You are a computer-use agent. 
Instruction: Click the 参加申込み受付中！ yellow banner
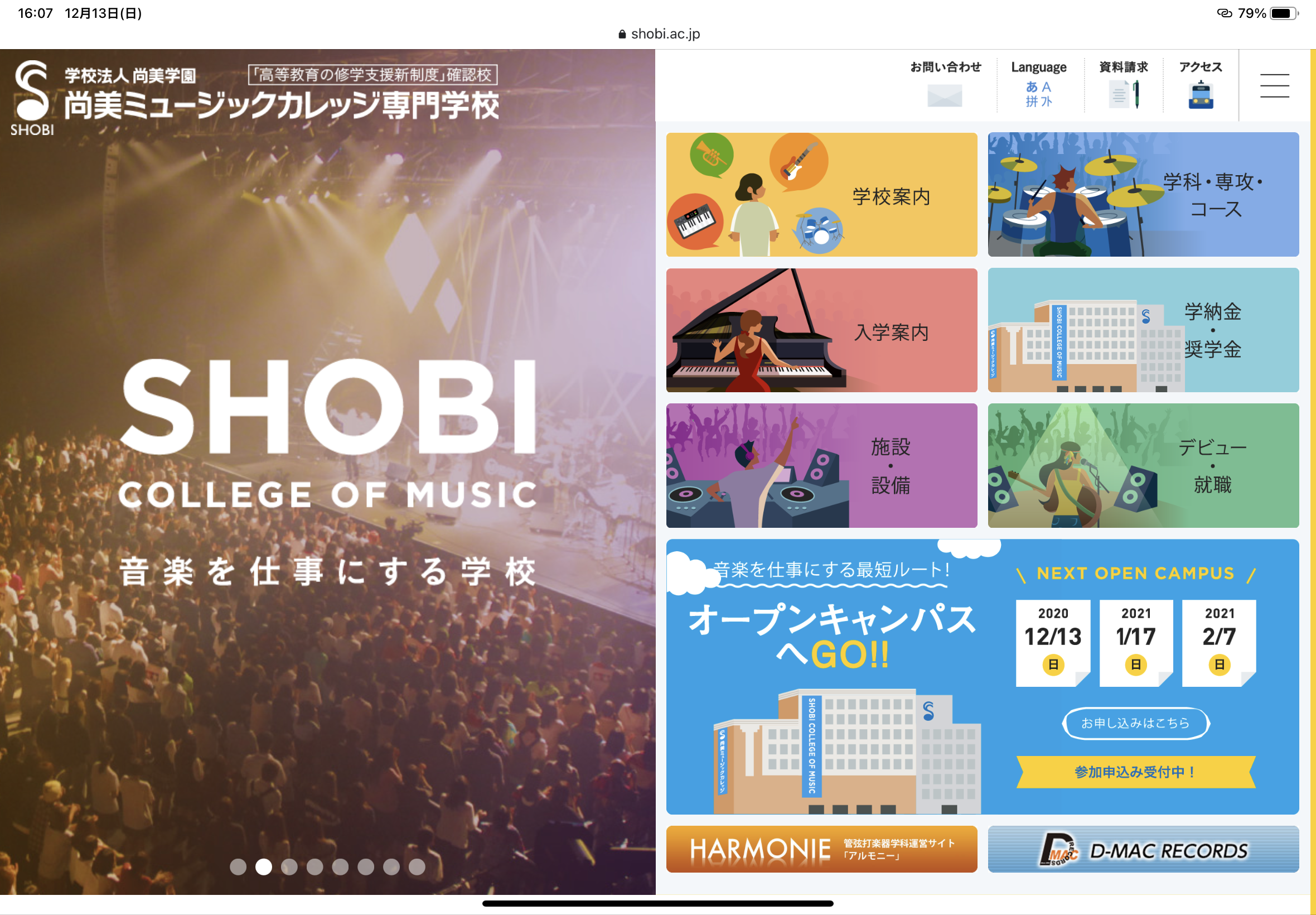click(x=1135, y=772)
